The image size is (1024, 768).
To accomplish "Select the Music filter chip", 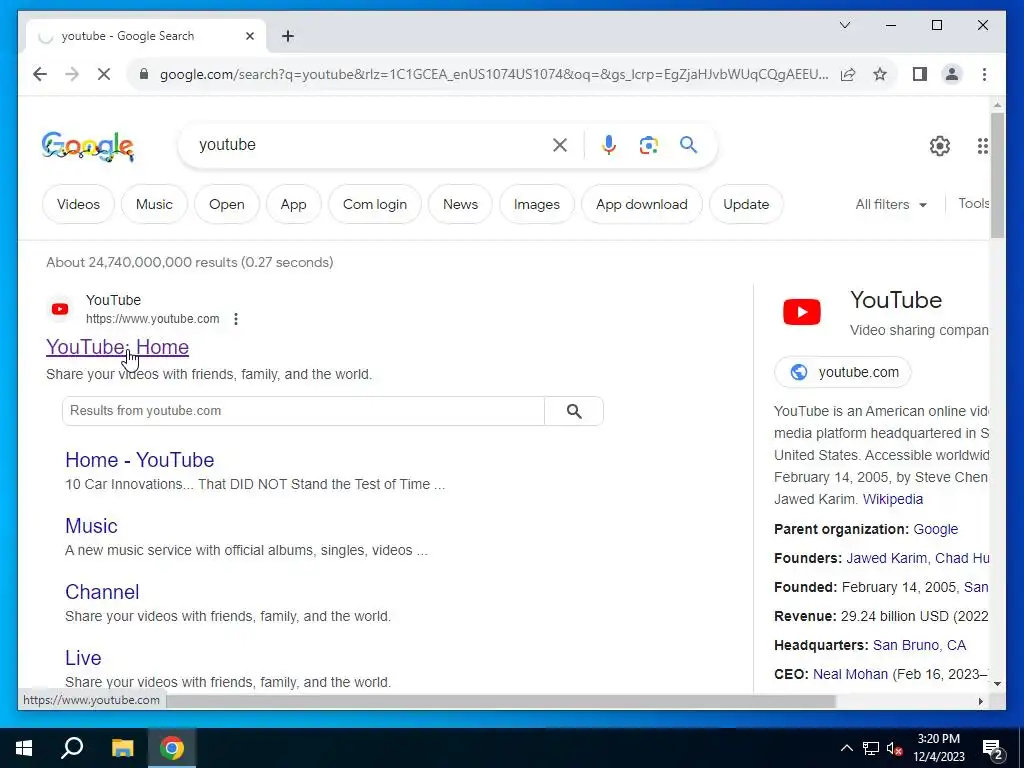I will tap(154, 204).
